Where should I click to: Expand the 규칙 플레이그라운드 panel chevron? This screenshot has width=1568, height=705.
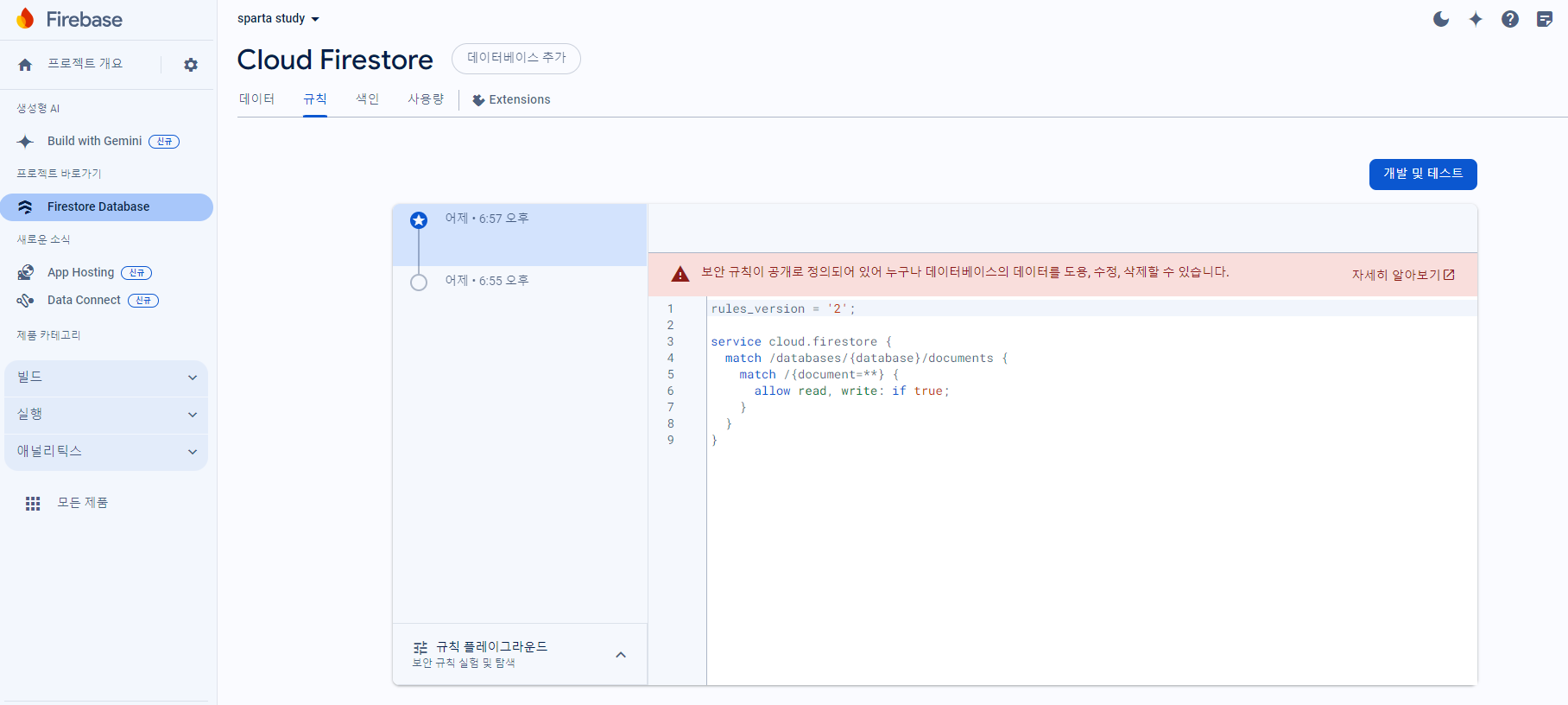coord(621,655)
